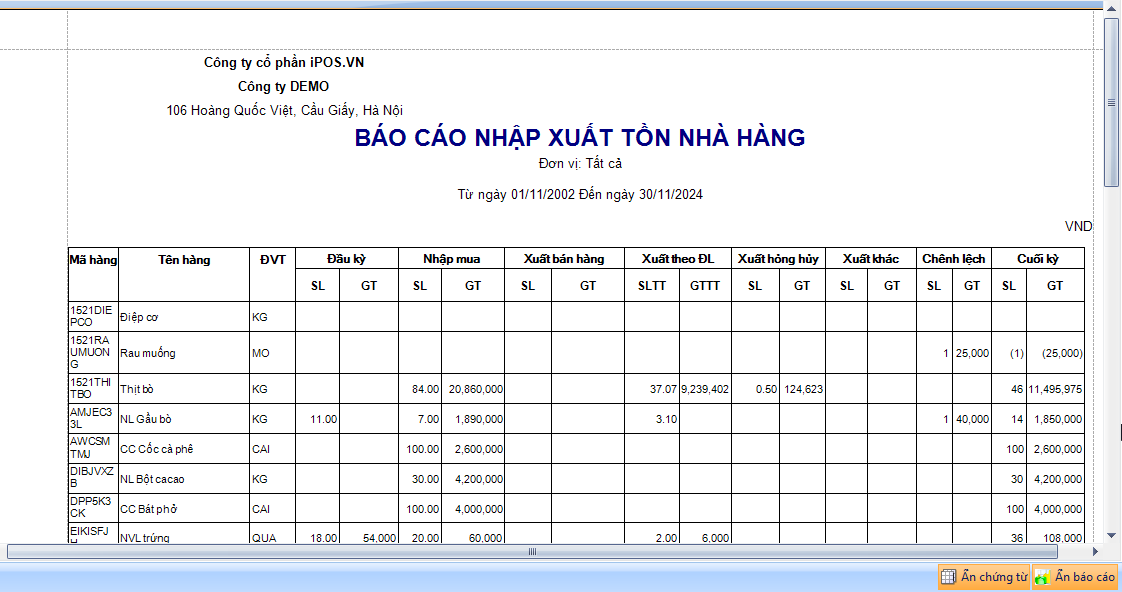Click the horizontal scrollbar right arrow

[x=1095, y=551]
